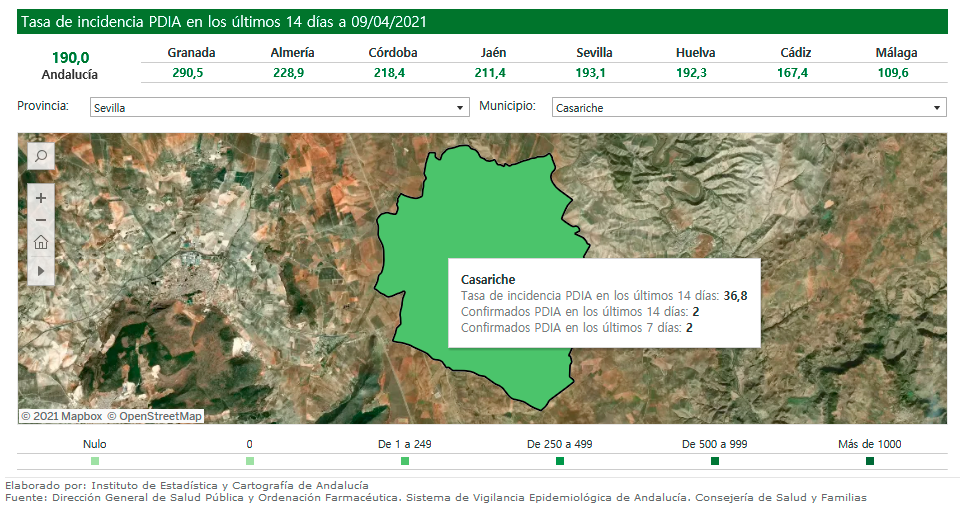Reset map to home view

(41, 243)
